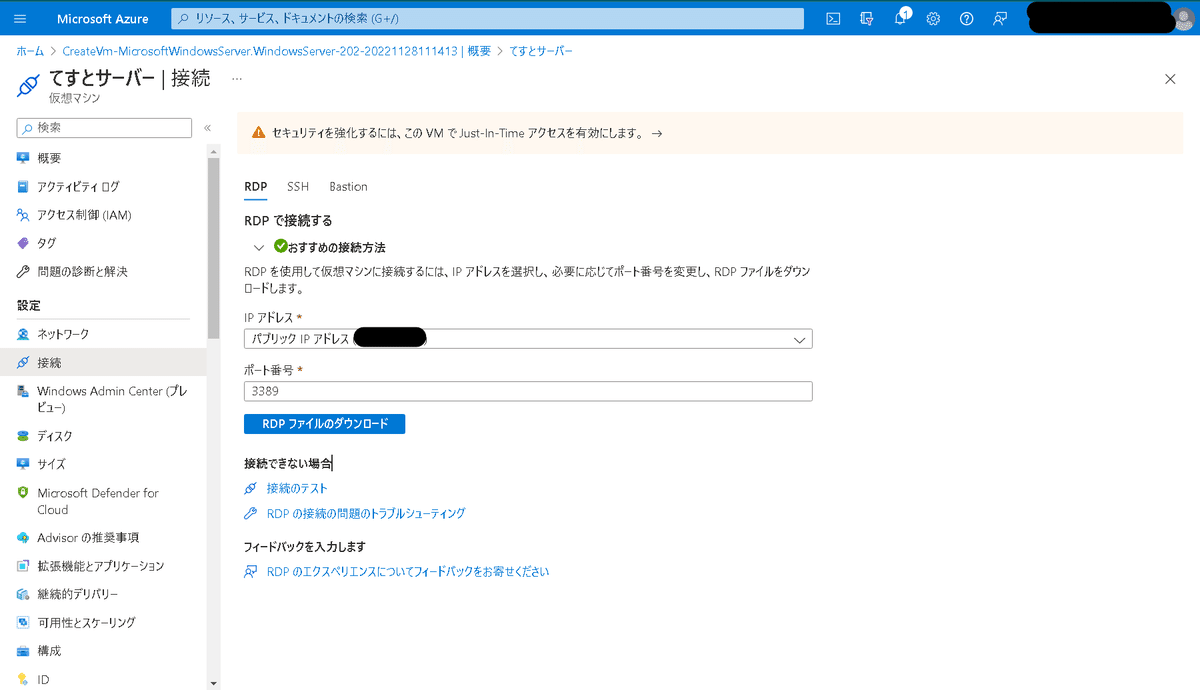Open the CreateVm deployment 概要 breadcrumb
This screenshot has height=690, width=1200.
[x=276, y=50]
